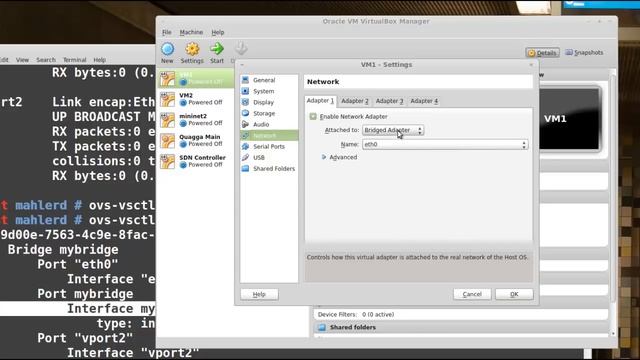
Task: Open the USB settings category
Action: pos(269,157)
